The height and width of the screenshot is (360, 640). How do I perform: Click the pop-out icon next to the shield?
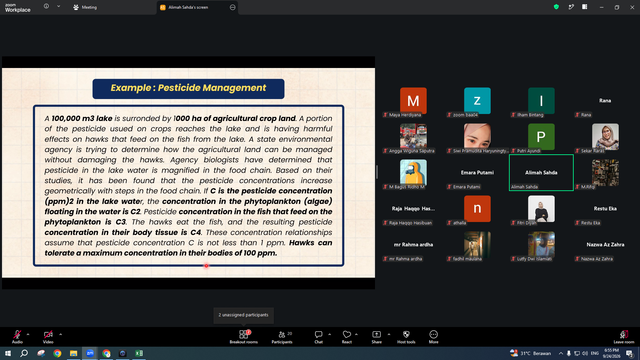(571, 7)
